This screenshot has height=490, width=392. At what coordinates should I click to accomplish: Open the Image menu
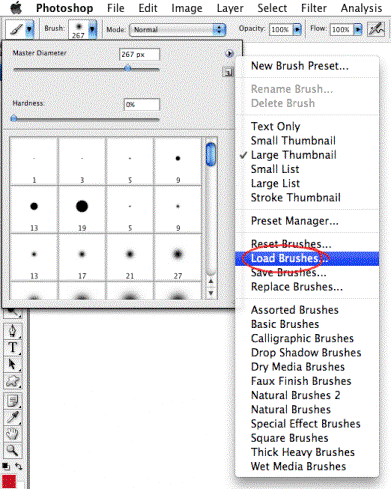click(187, 8)
